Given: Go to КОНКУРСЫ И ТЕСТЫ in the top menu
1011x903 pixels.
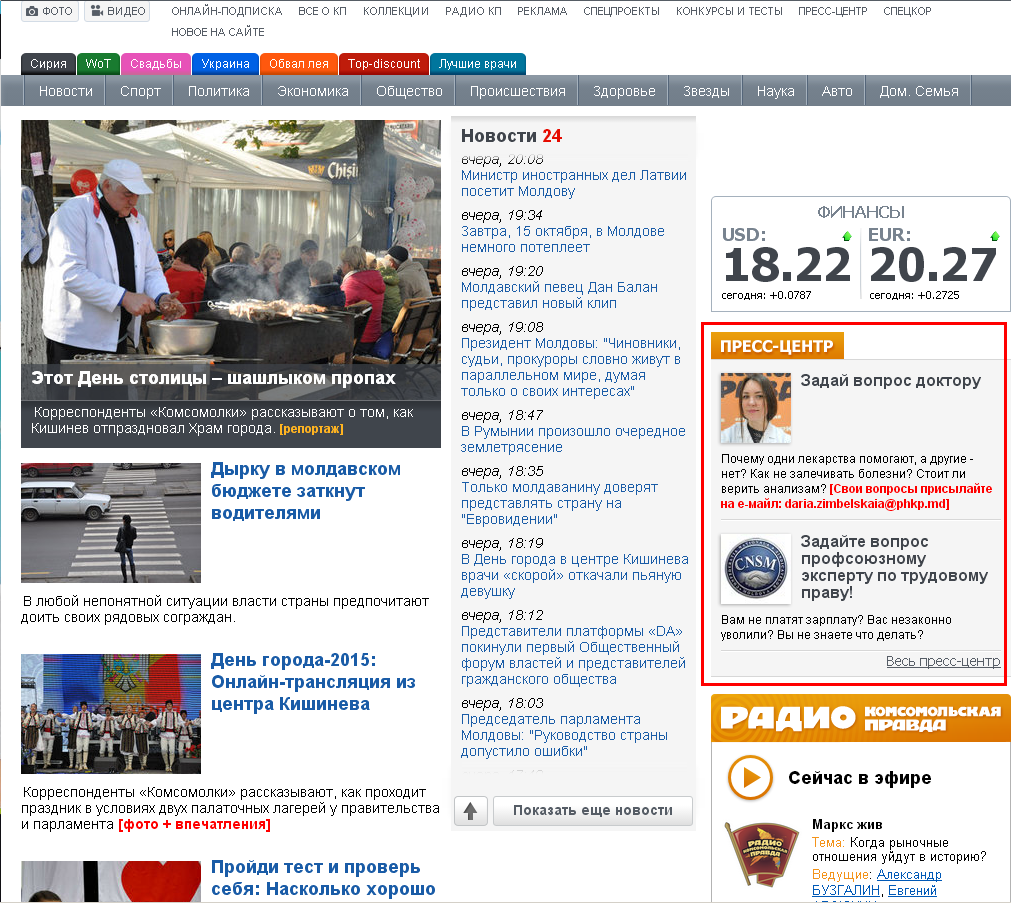Looking at the screenshot, I should click(729, 11).
